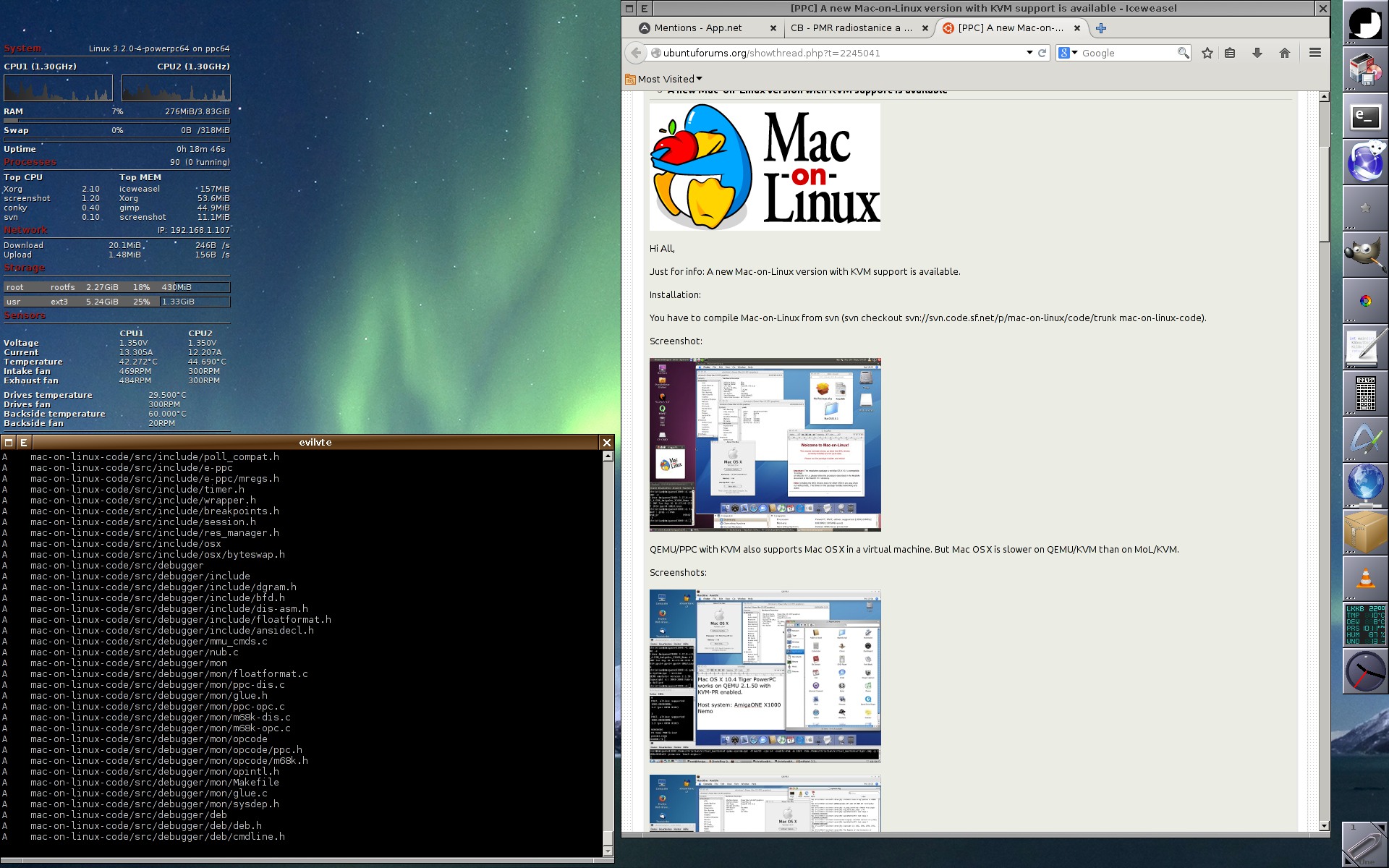Go to the browser Home icon
Screen dimensions: 1389x868
click(x=1285, y=53)
